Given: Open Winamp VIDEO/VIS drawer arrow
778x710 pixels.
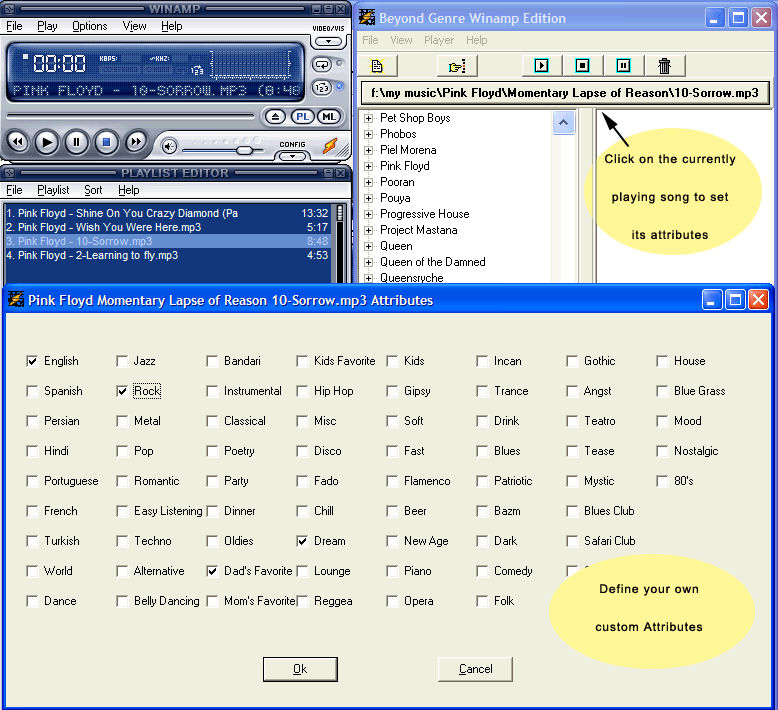Looking at the screenshot, I should point(328,41).
